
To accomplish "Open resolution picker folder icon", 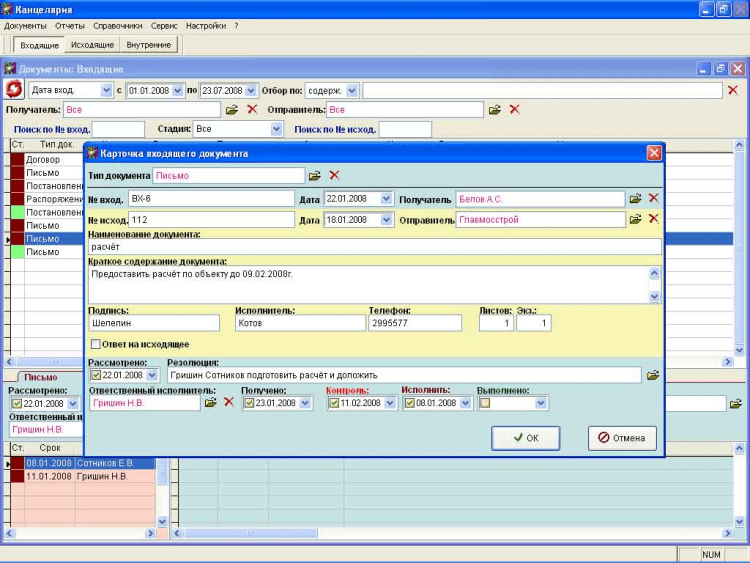I will tap(653, 375).
